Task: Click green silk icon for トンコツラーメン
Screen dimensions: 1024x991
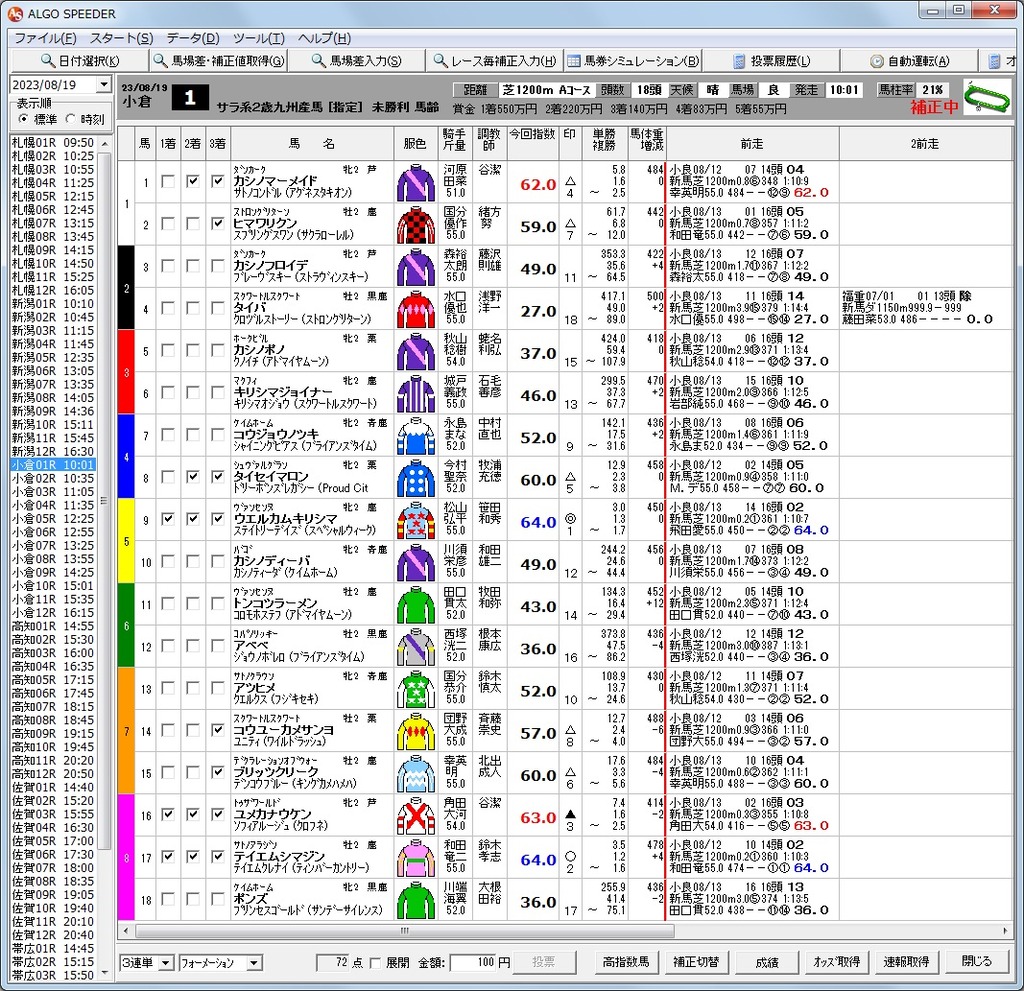Action: coord(415,605)
